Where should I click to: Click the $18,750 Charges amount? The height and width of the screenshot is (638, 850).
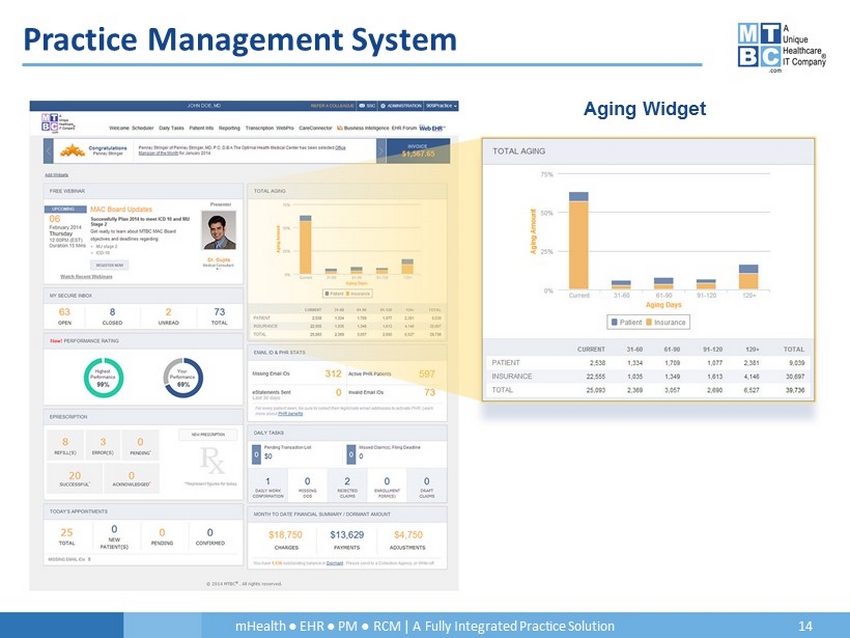point(286,535)
